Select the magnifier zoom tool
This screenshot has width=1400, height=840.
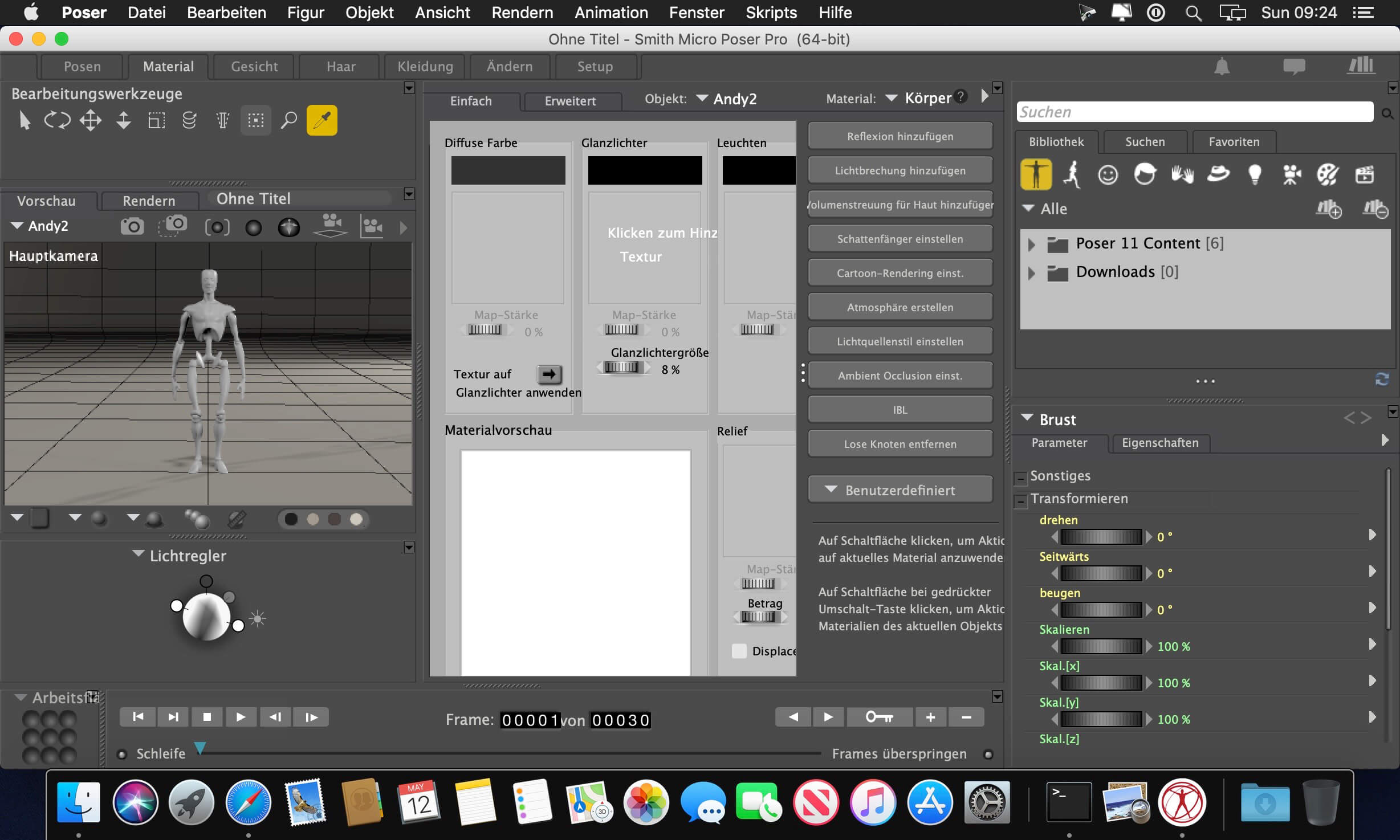click(x=288, y=120)
